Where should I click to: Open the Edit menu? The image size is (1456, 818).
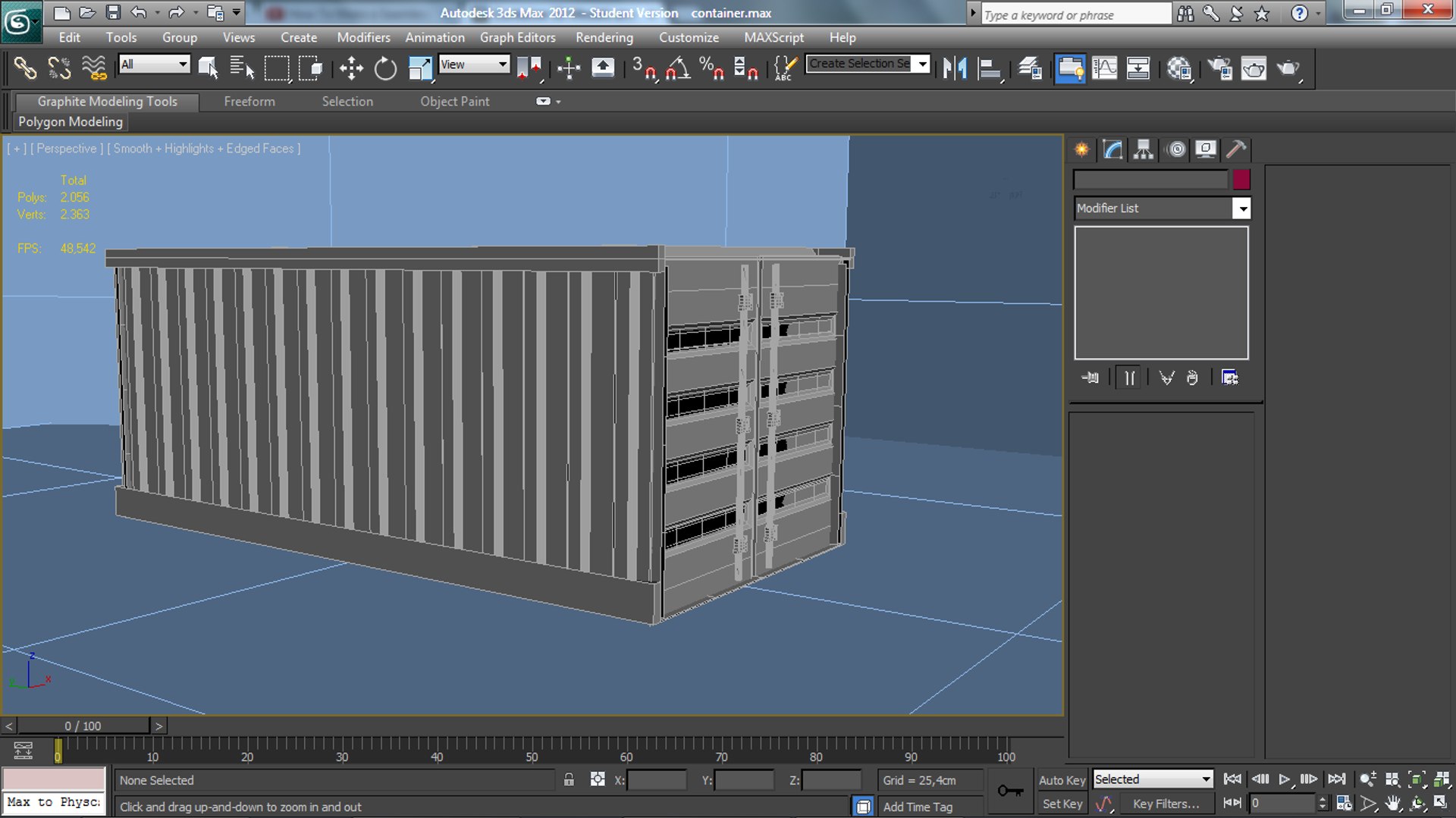point(69,37)
